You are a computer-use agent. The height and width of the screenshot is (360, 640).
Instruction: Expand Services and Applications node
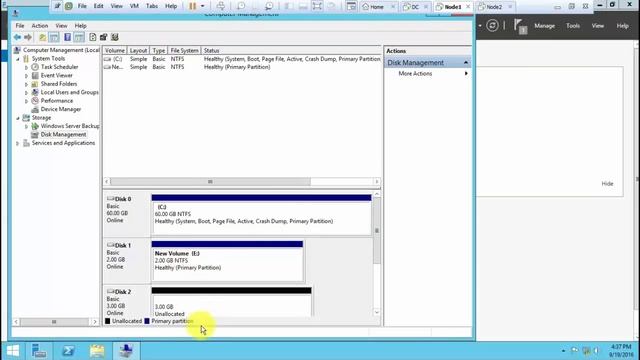click(x=18, y=143)
